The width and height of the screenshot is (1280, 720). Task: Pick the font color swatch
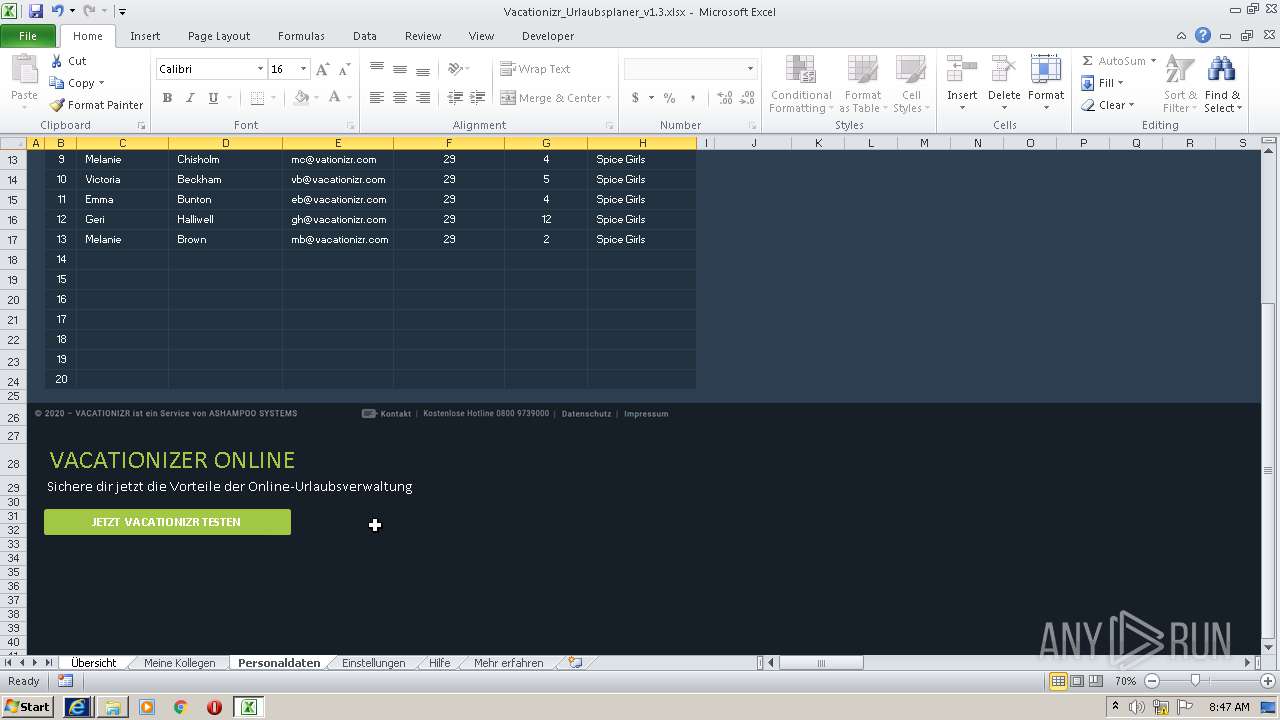334,98
